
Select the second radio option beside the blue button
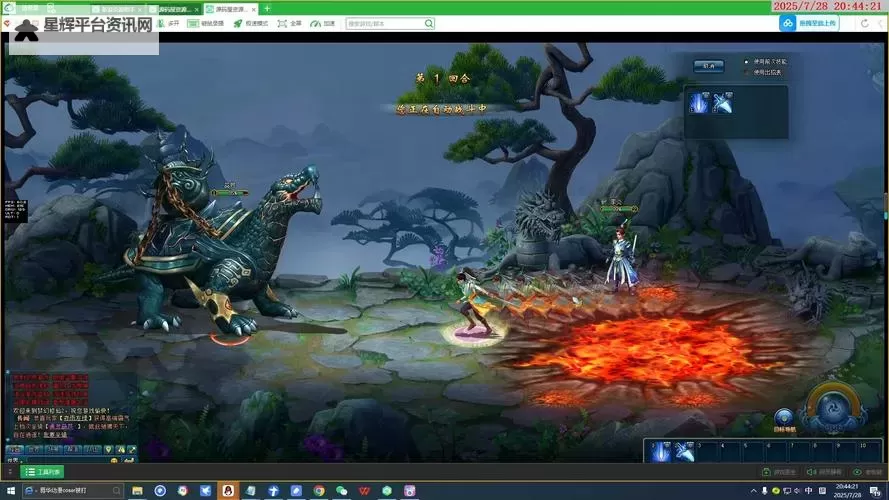click(746, 73)
